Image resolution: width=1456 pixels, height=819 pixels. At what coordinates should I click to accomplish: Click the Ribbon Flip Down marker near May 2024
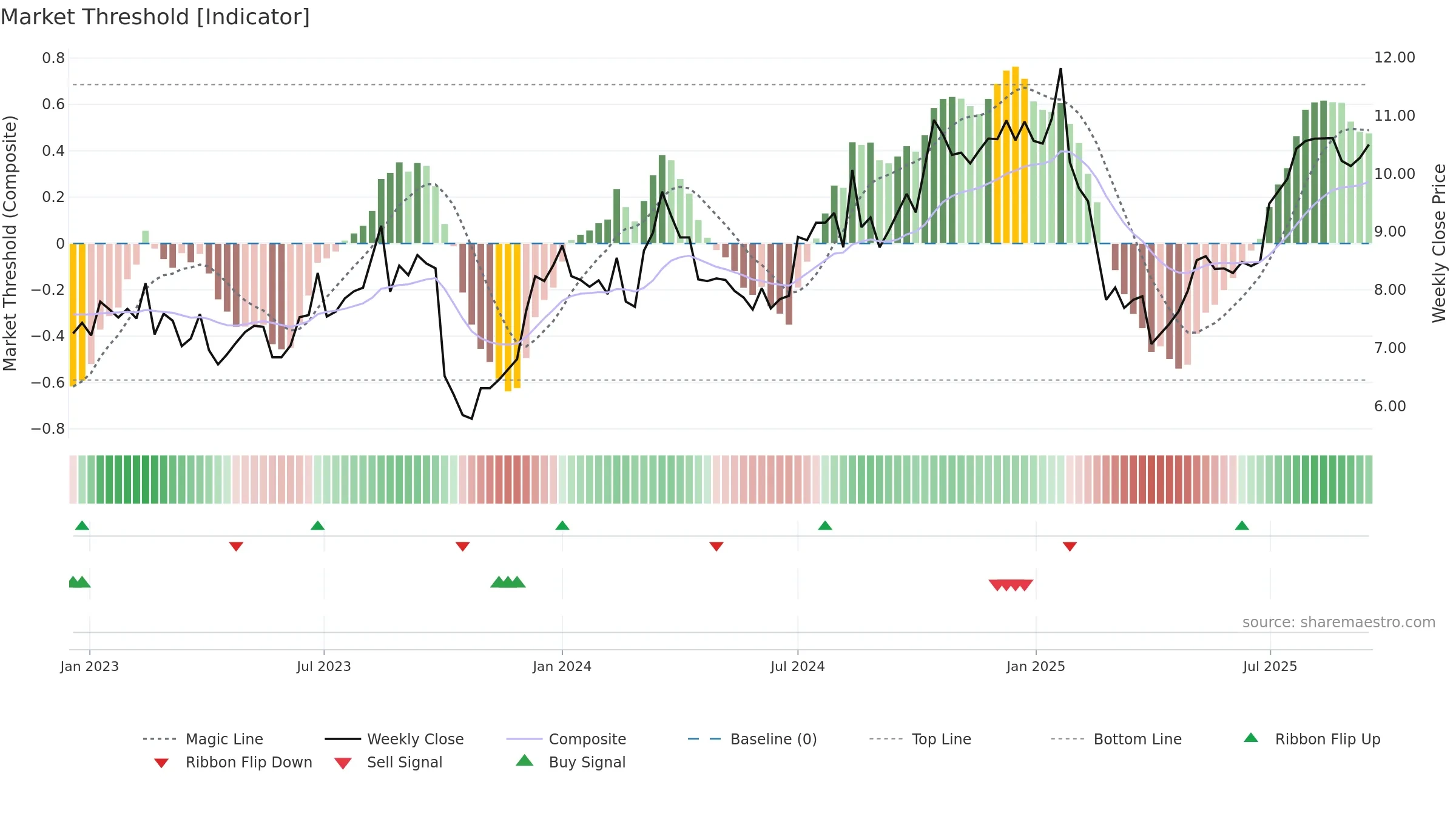(716, 547)
